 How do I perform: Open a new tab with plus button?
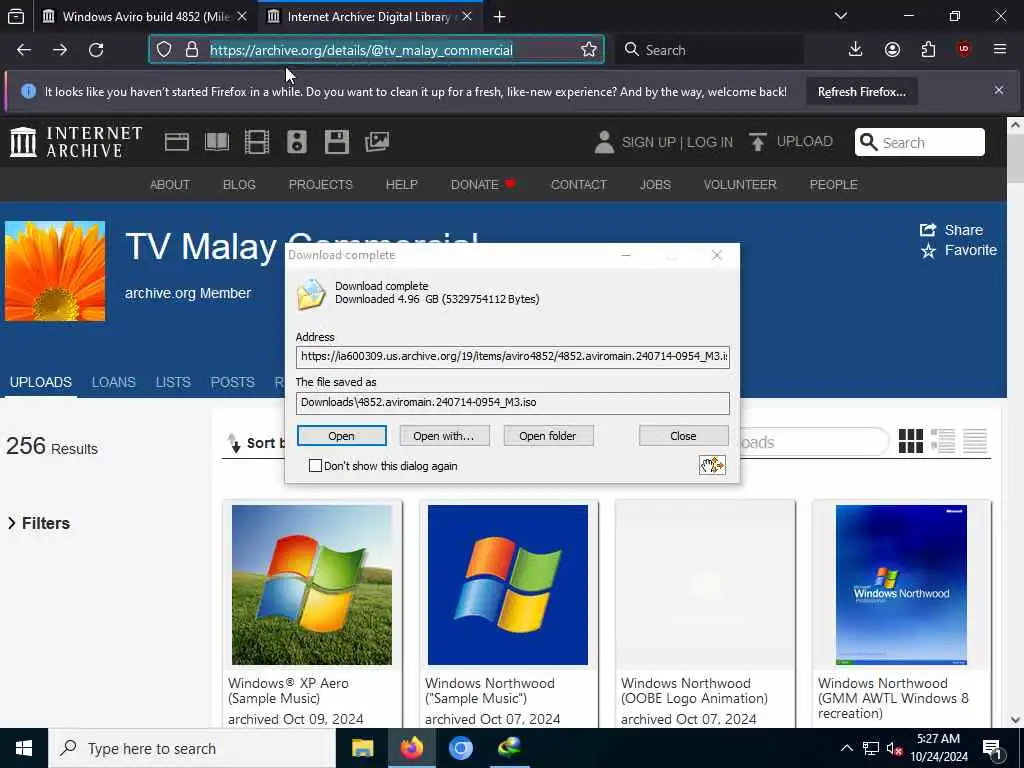pos(500,17)
